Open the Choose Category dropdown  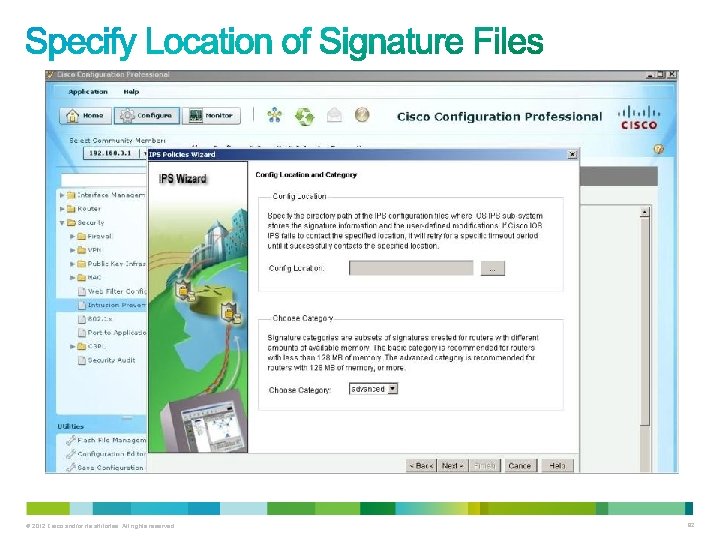coord(373,389)
